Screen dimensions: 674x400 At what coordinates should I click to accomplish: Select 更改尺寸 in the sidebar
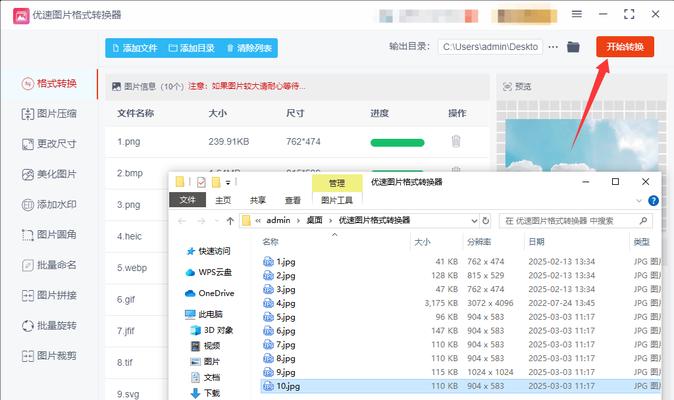point(49,144)
